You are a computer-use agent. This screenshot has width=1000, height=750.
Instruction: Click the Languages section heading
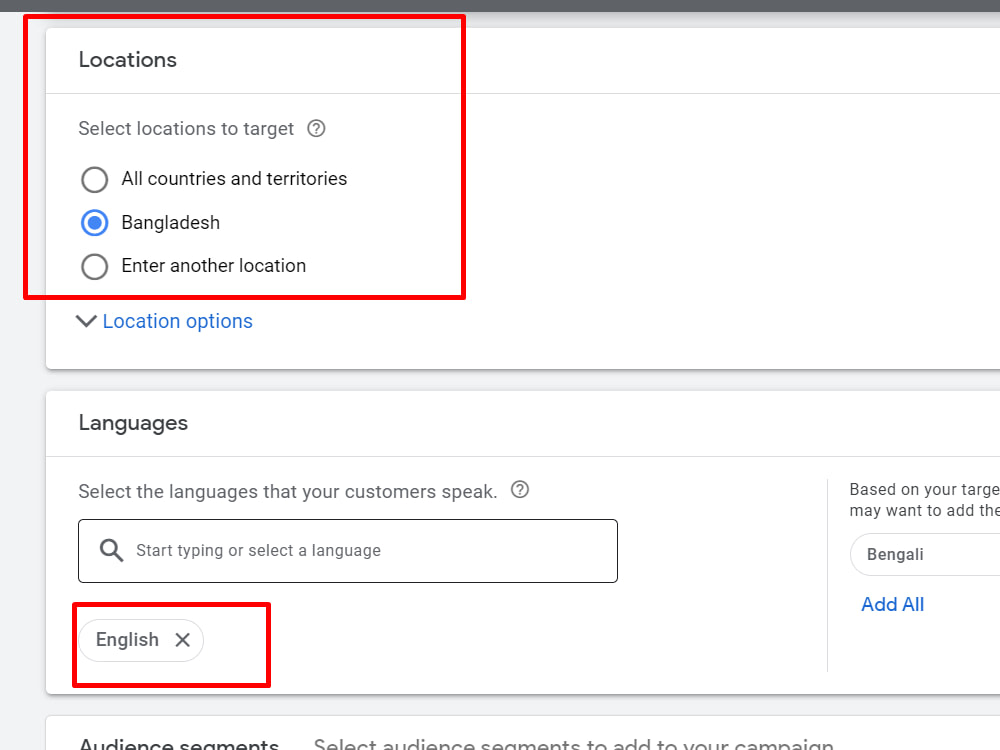click(133, 423)
